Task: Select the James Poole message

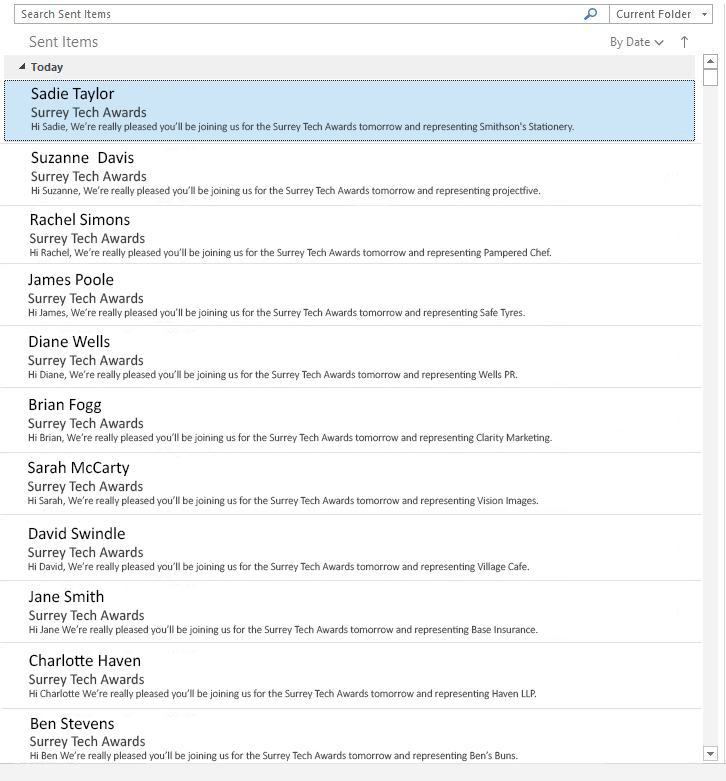Action: pyautogui.click(x=351, y=295)
